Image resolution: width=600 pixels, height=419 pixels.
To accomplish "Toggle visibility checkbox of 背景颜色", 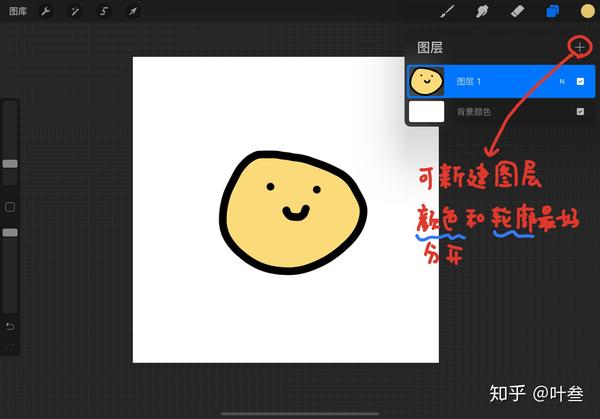I will pyautogui.click(x=580, y=111).
